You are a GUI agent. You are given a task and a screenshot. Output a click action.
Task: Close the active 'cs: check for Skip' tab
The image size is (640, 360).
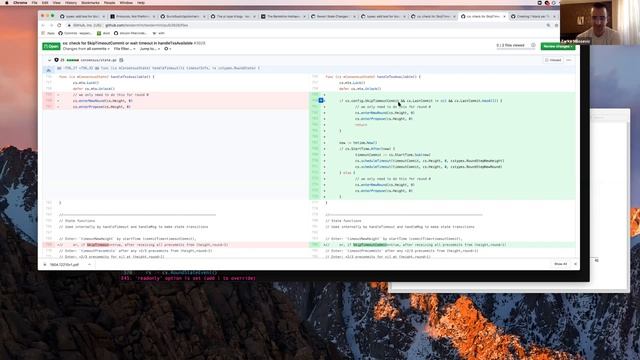point(504,16)
